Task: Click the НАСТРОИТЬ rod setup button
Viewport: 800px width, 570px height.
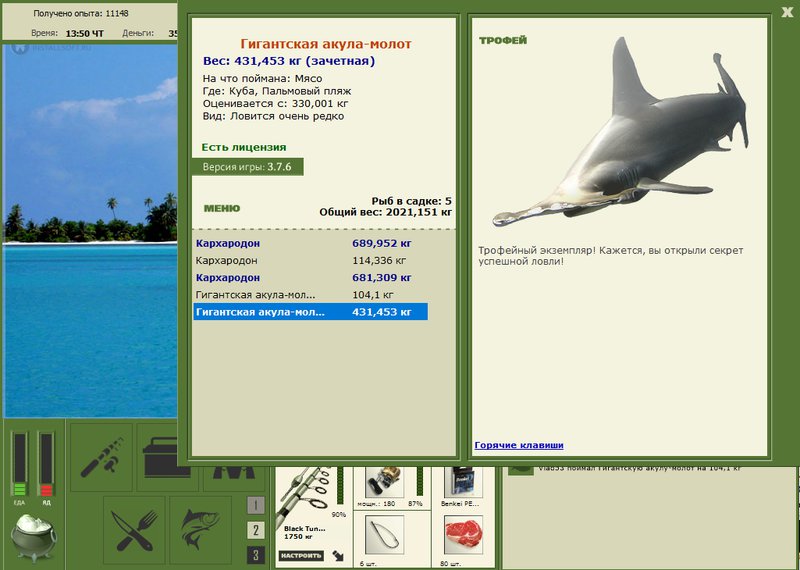Action: click(x=301, y=555)
